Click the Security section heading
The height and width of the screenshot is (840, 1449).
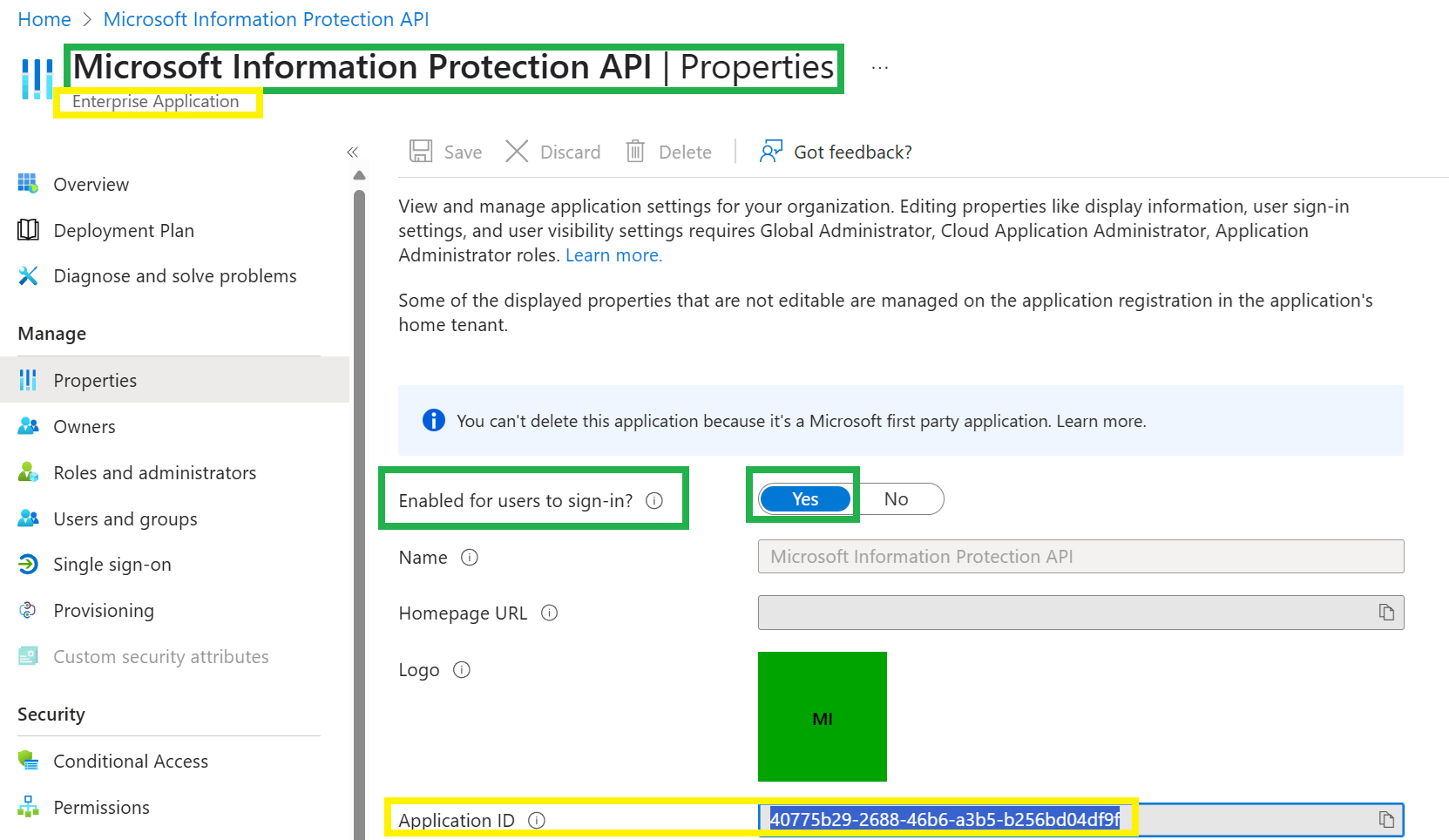pyautogui.click(x=51, y=715)
